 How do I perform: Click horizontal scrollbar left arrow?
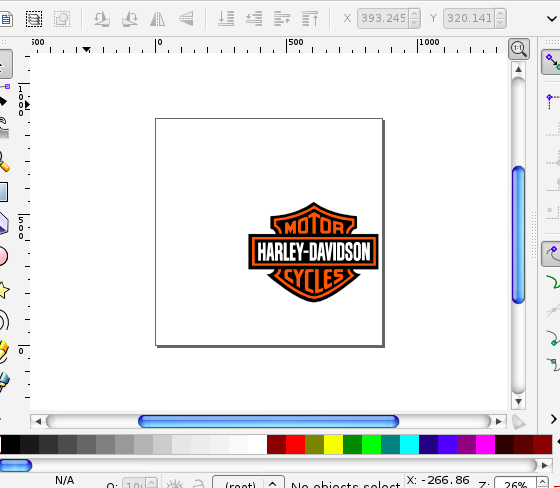tap(38, 422)
